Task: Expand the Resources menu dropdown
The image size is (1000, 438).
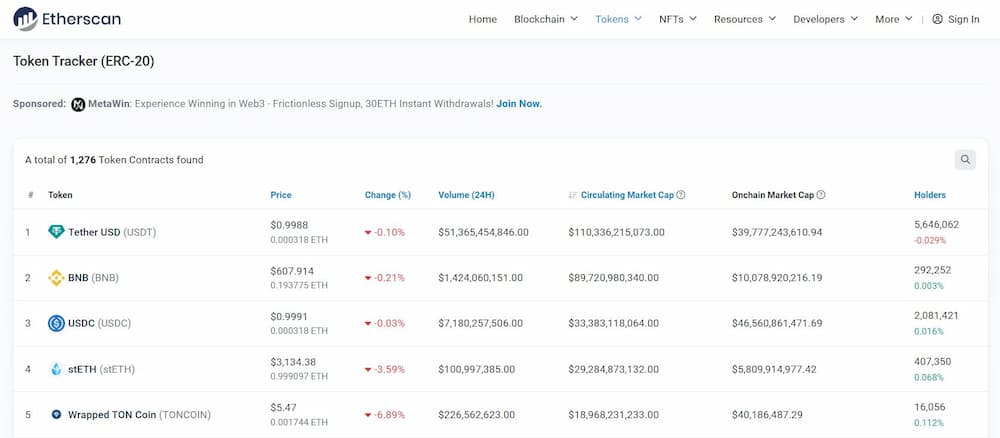Action: (x=745, y=19)
